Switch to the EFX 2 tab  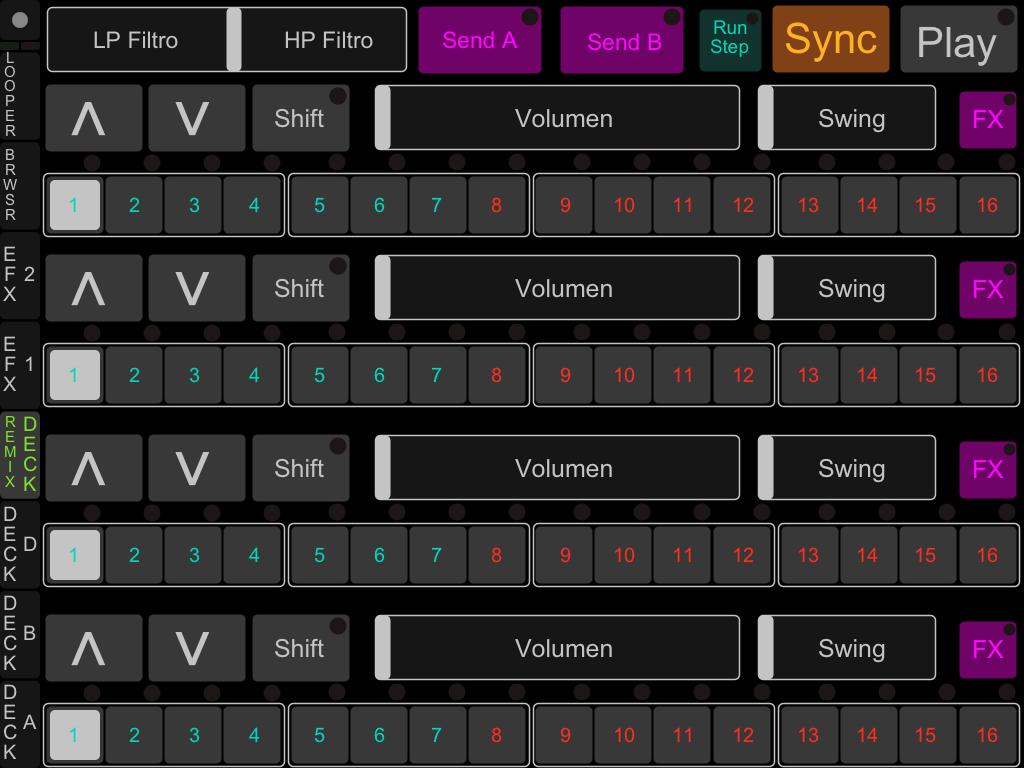point(20,276)
